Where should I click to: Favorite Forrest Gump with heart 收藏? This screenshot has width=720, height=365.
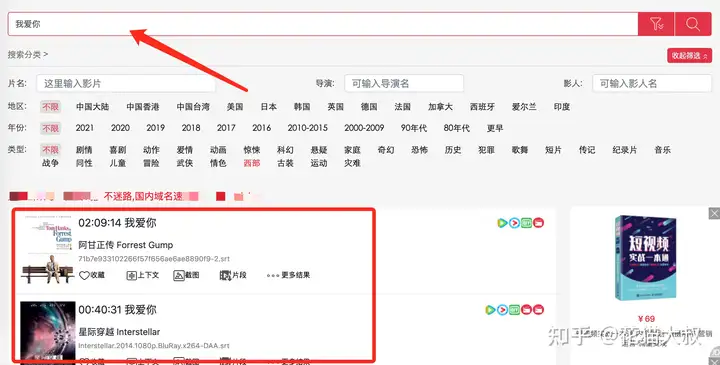click(92, 275)
